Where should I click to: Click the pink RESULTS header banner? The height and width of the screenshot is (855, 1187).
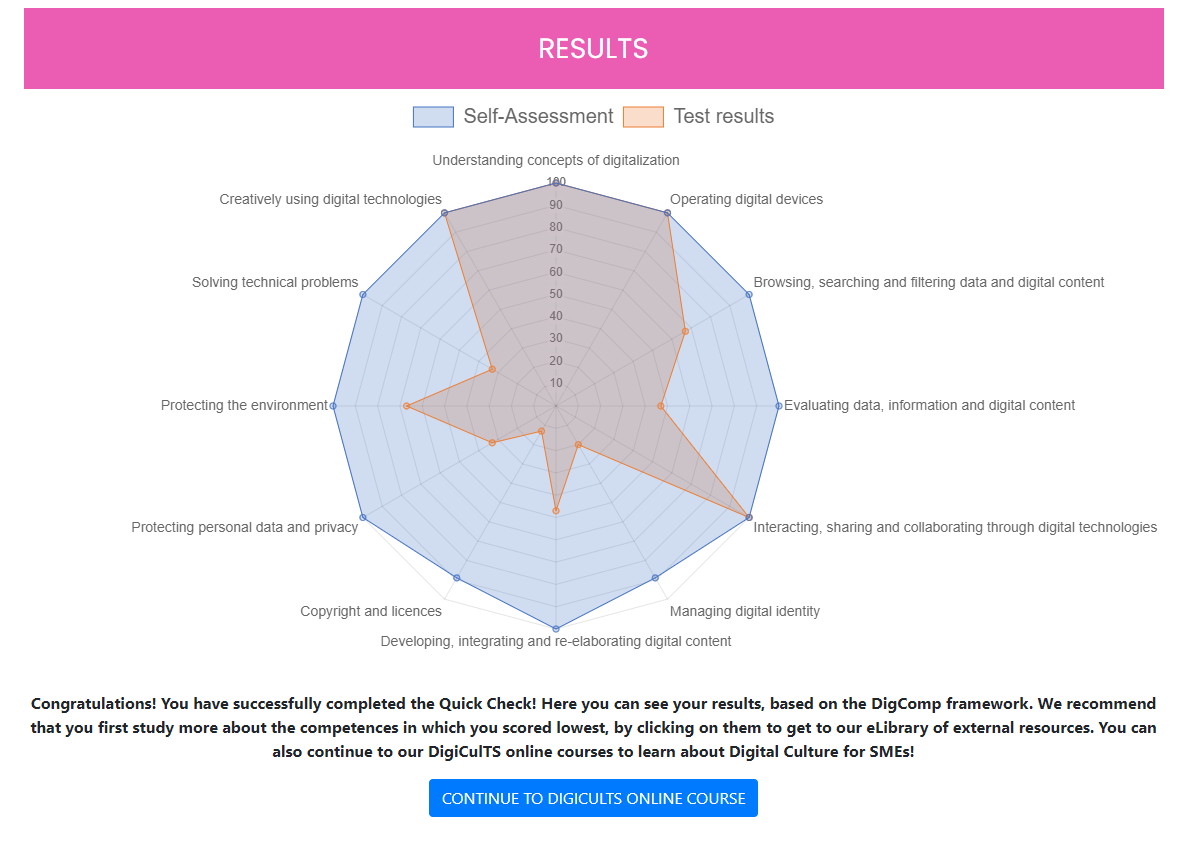point(593,48)
